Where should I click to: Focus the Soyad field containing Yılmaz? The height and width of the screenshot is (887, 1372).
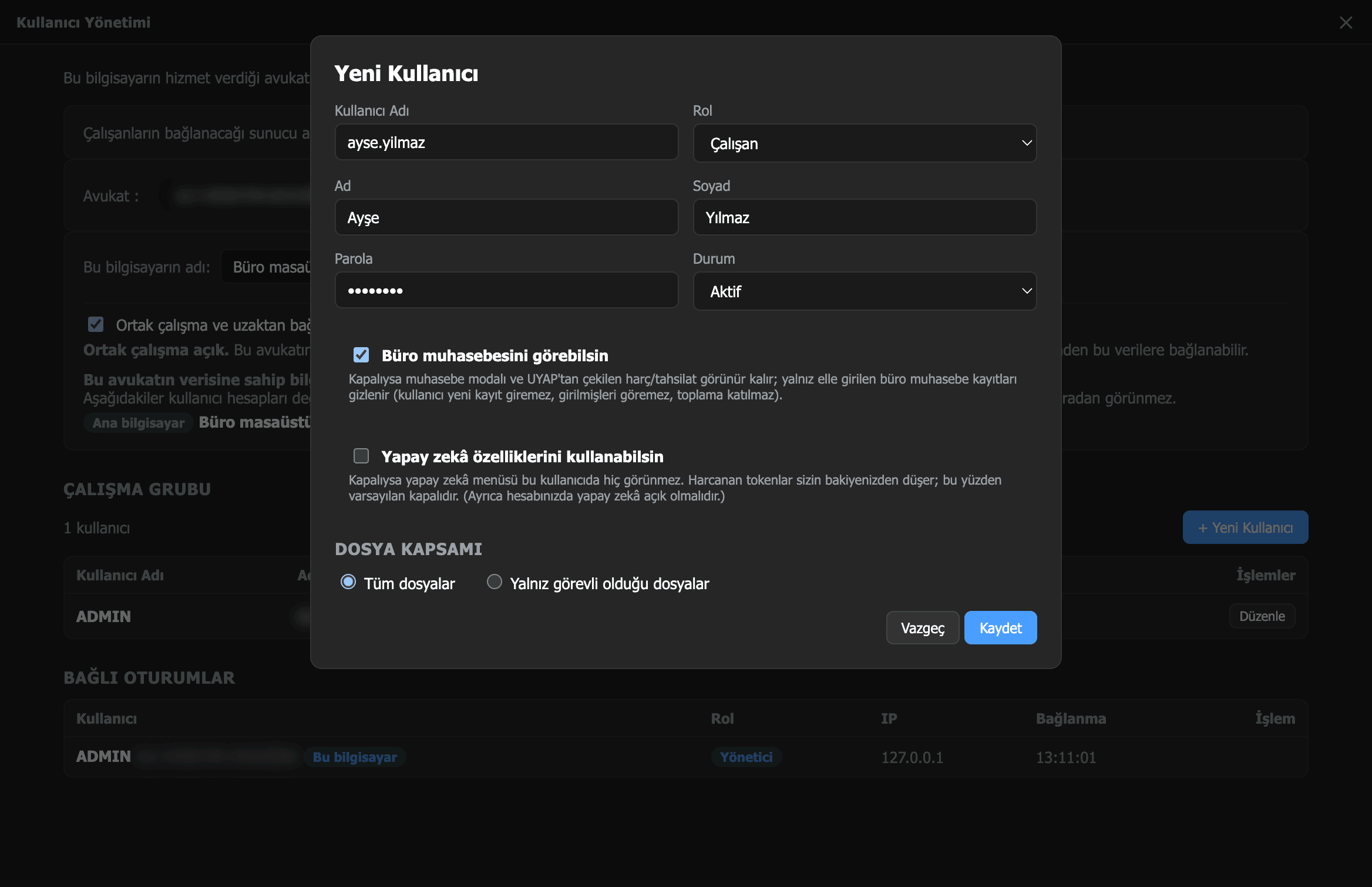tap(865, 217)
